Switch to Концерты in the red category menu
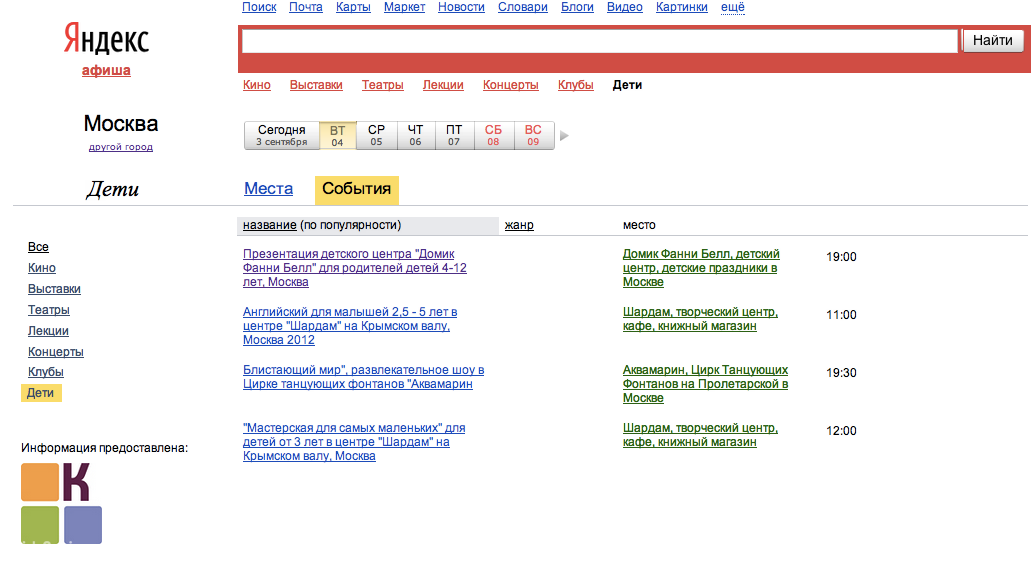 coord(510,85)
